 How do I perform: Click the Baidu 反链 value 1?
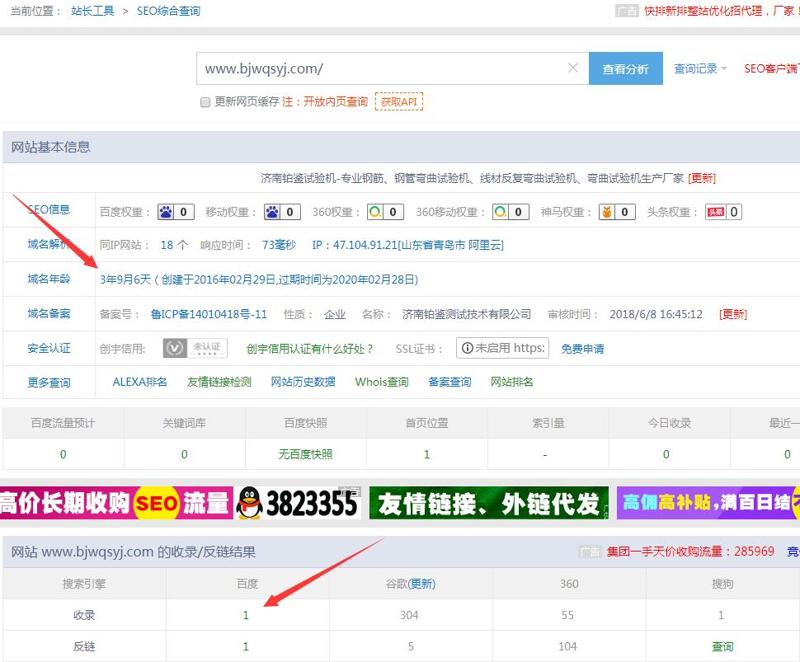(246, 647)
